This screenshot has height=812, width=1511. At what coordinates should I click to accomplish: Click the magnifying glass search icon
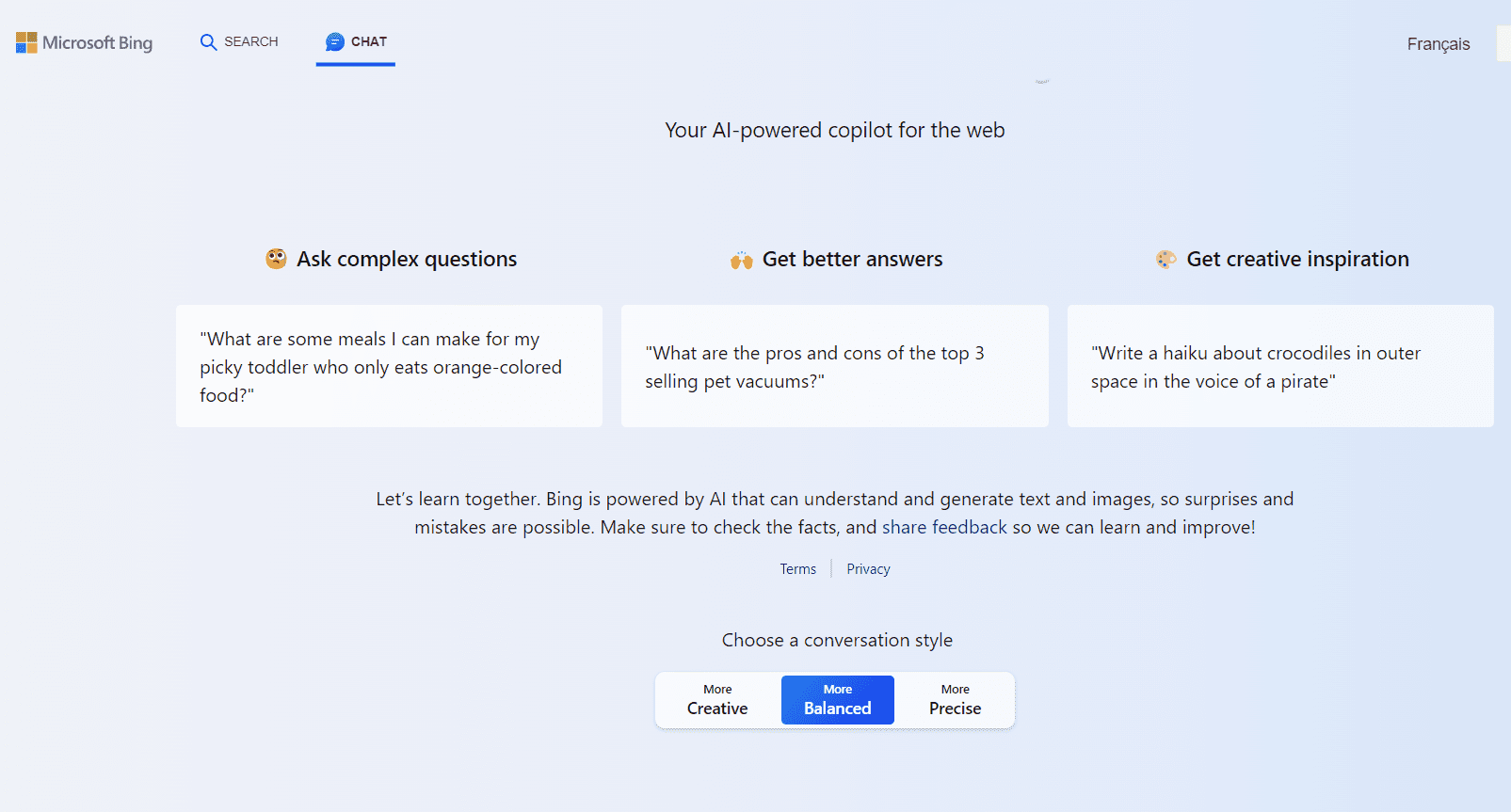(x=208, y=42)
